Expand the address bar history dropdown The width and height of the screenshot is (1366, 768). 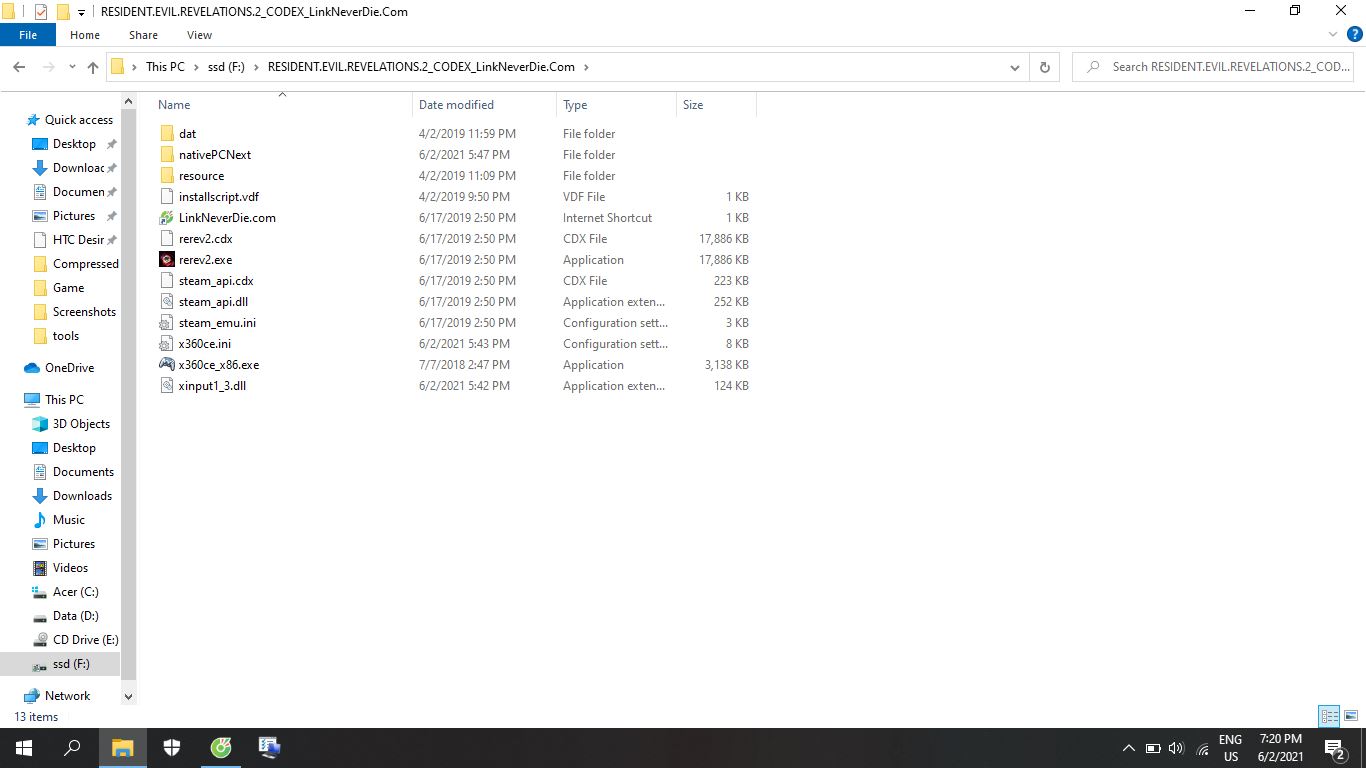pos(1015,66)
